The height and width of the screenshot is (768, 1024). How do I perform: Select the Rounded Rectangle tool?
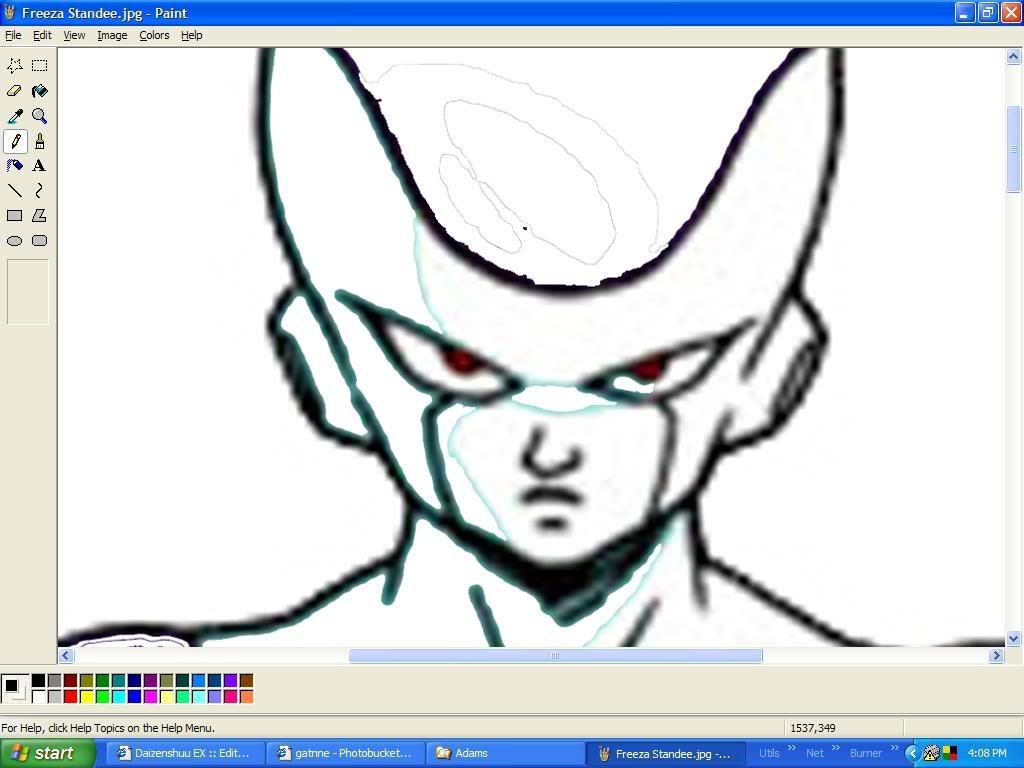[x=40, y=241]
